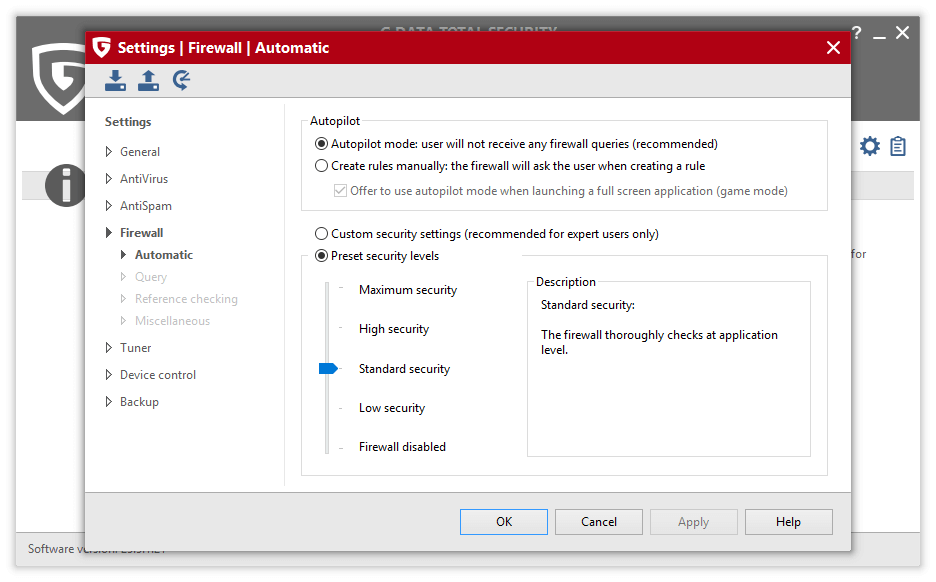Expand the Backup settings node
The image size is (936, 582).
tap(109, 402)
